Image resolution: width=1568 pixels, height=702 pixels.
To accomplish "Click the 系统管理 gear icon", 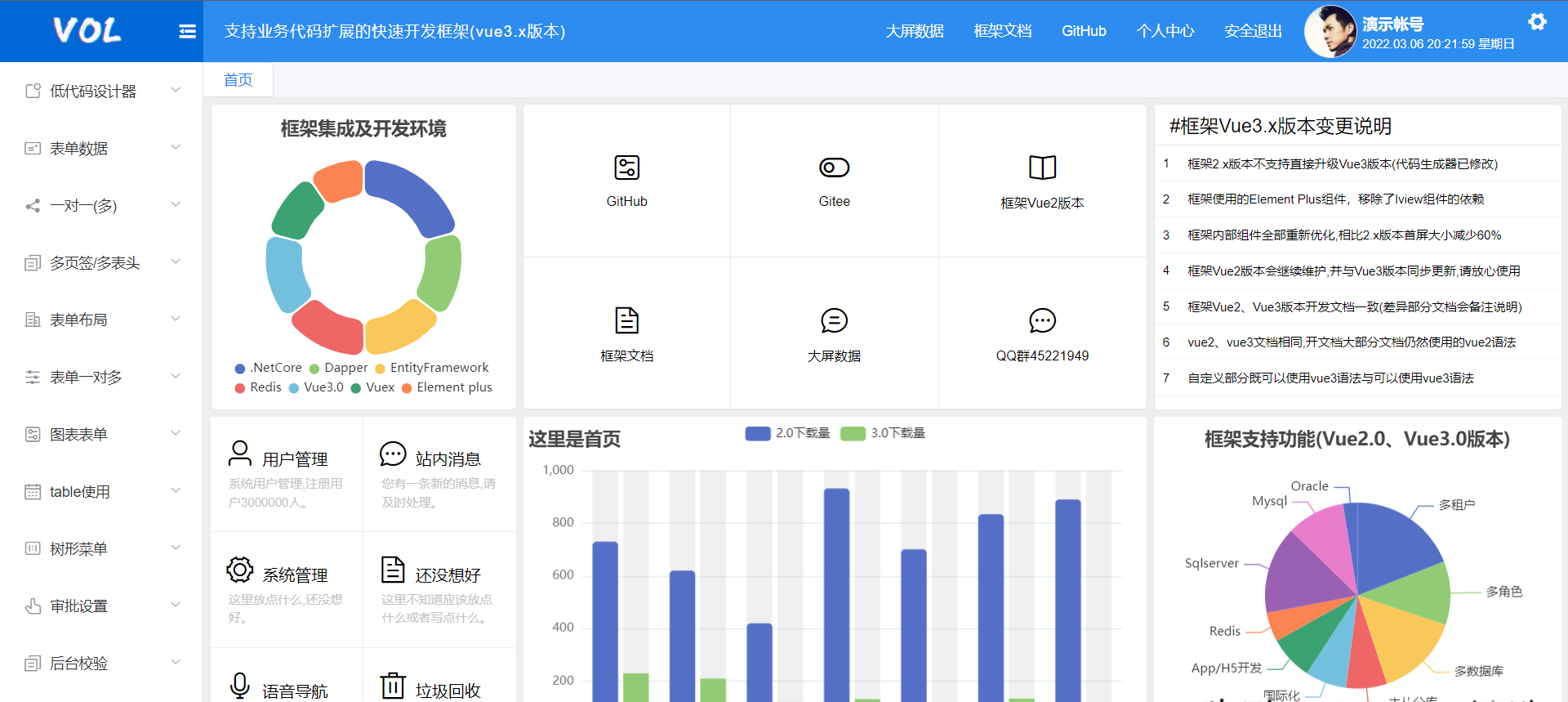I will point(240,570).
